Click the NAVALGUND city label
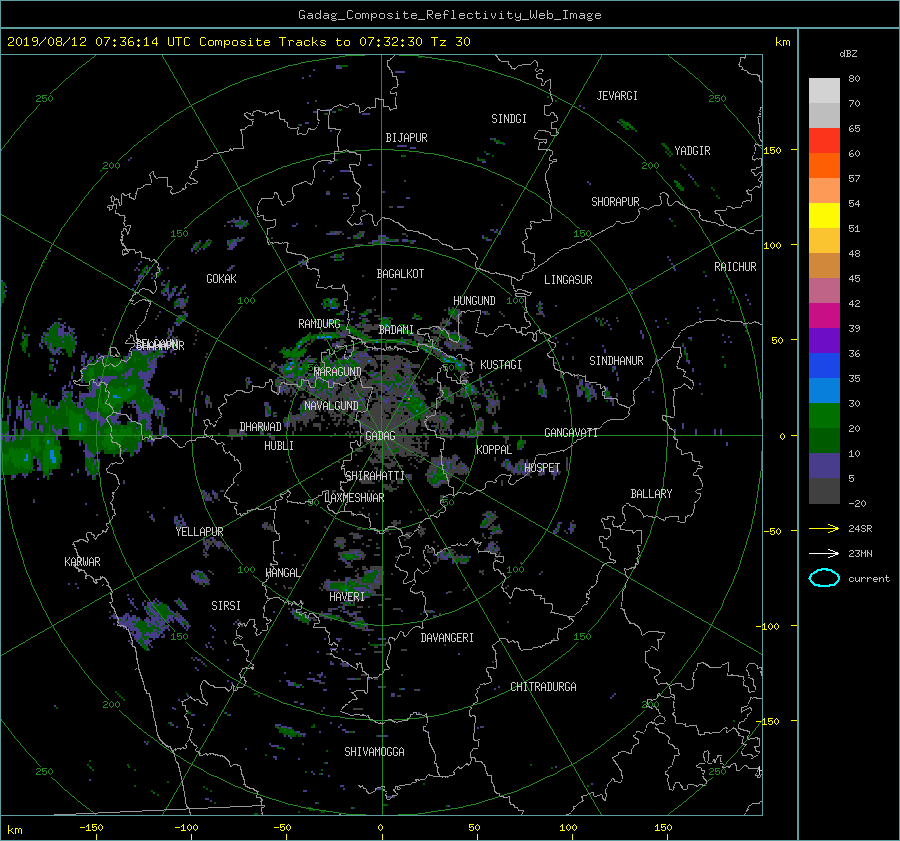Viewport: 900px width, 841px height. tap(331, 406)
